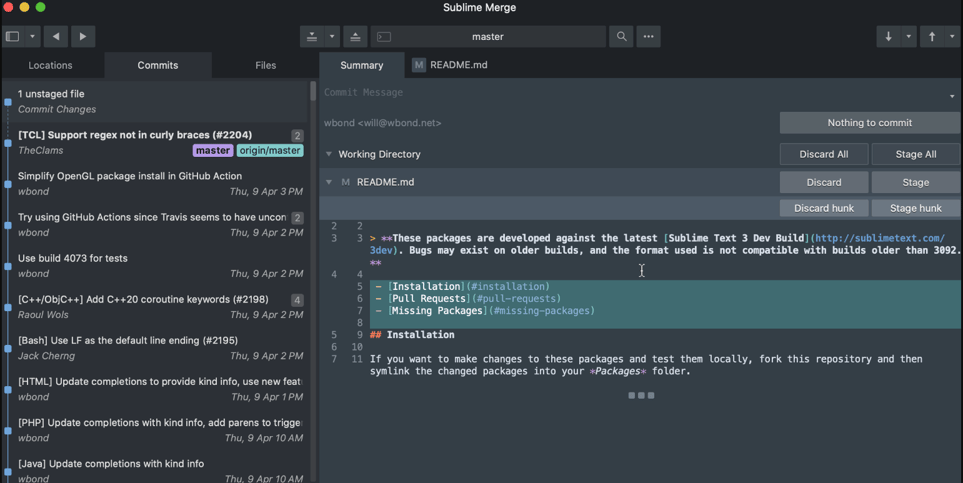Open the more options ellipsis menu
Viewport: 963px width, 483px height.
649,36
